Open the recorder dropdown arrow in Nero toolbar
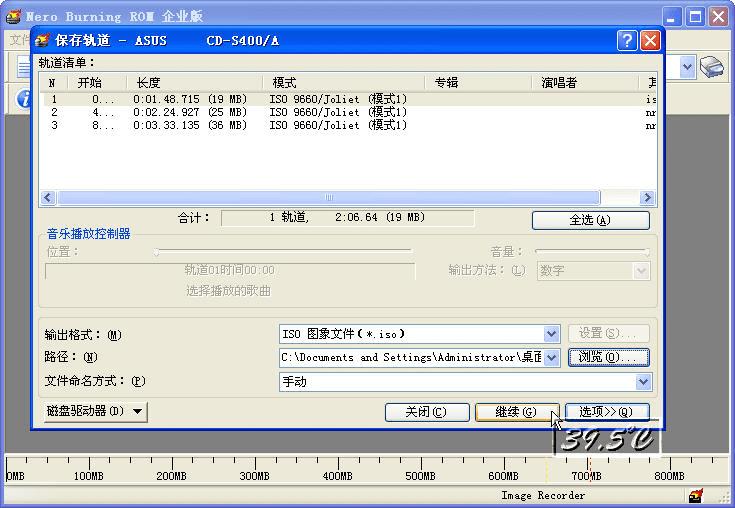Image resolution: width=735 pixels, height=508 pixels. pos(687,67)
